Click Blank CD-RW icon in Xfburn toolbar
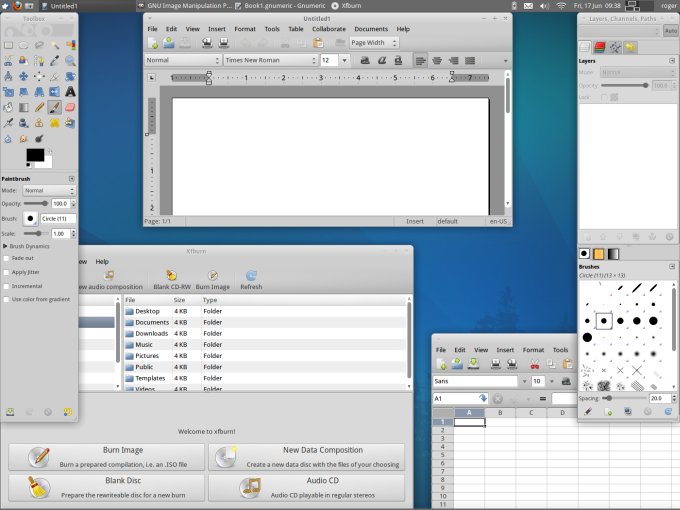Viewport: 680px width, 510px height. (x=172, y=275)
